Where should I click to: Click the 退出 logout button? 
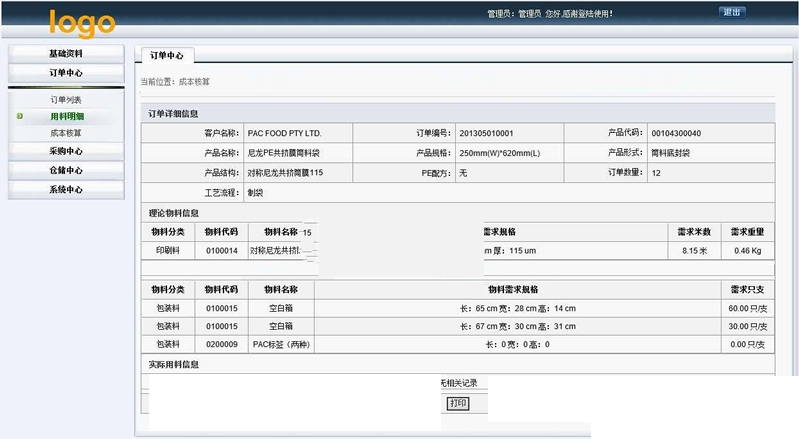[x=731, y=13]
